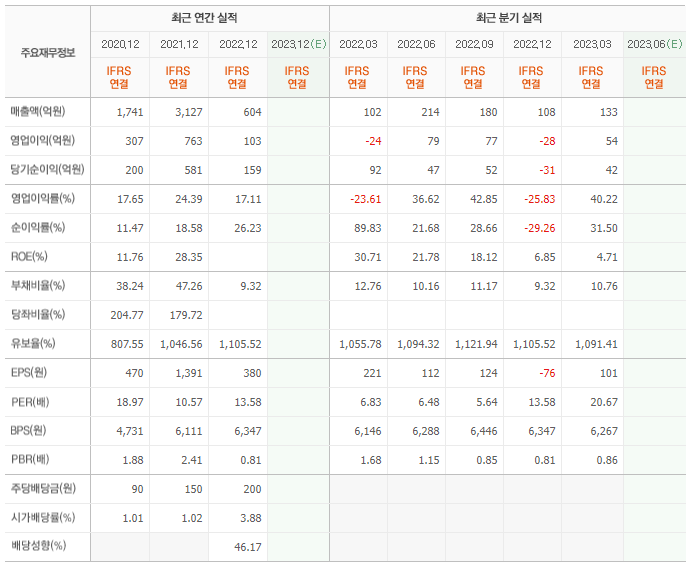This screenshot has height=565, width=693.
Task: Select estimated annual column 2023.12(E)
Action: pyautogui.click(x=299, y=44)
